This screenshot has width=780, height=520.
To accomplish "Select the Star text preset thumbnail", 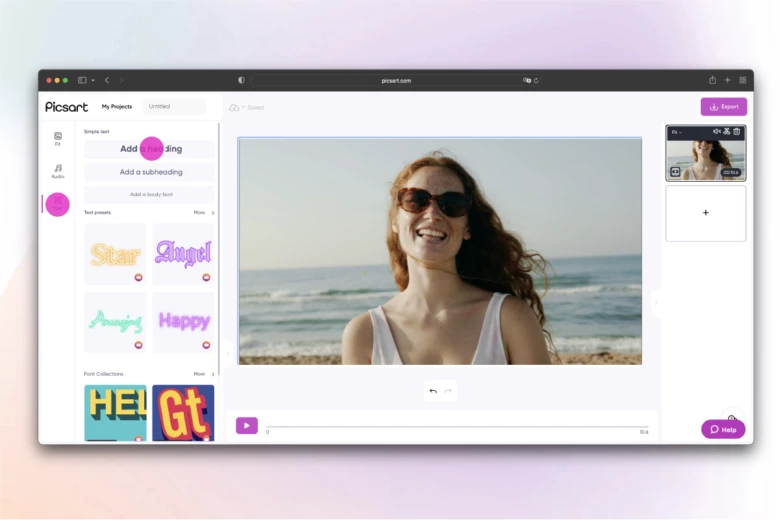I will 115,254.
